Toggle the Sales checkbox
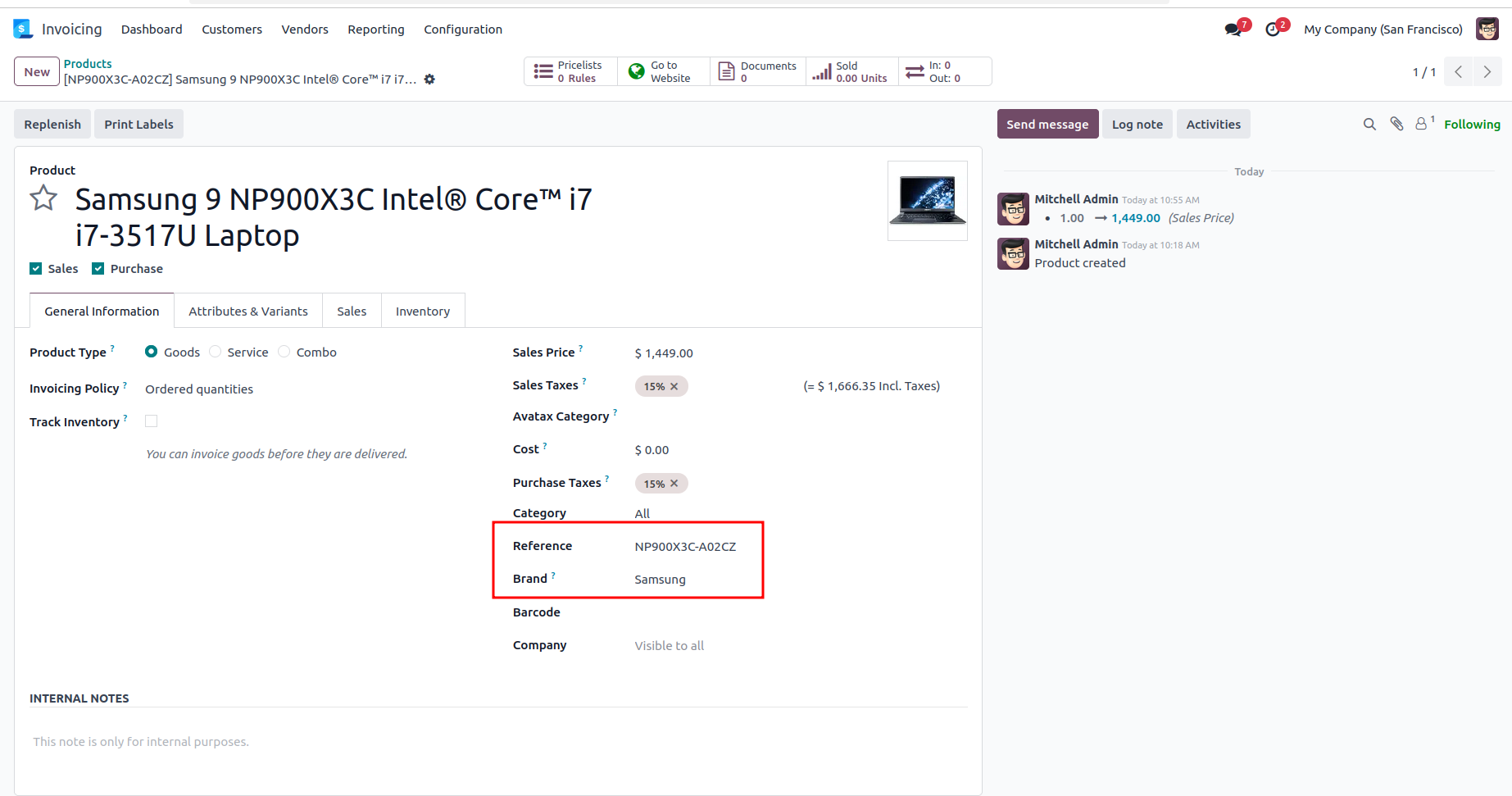 [x=36, y=269]
